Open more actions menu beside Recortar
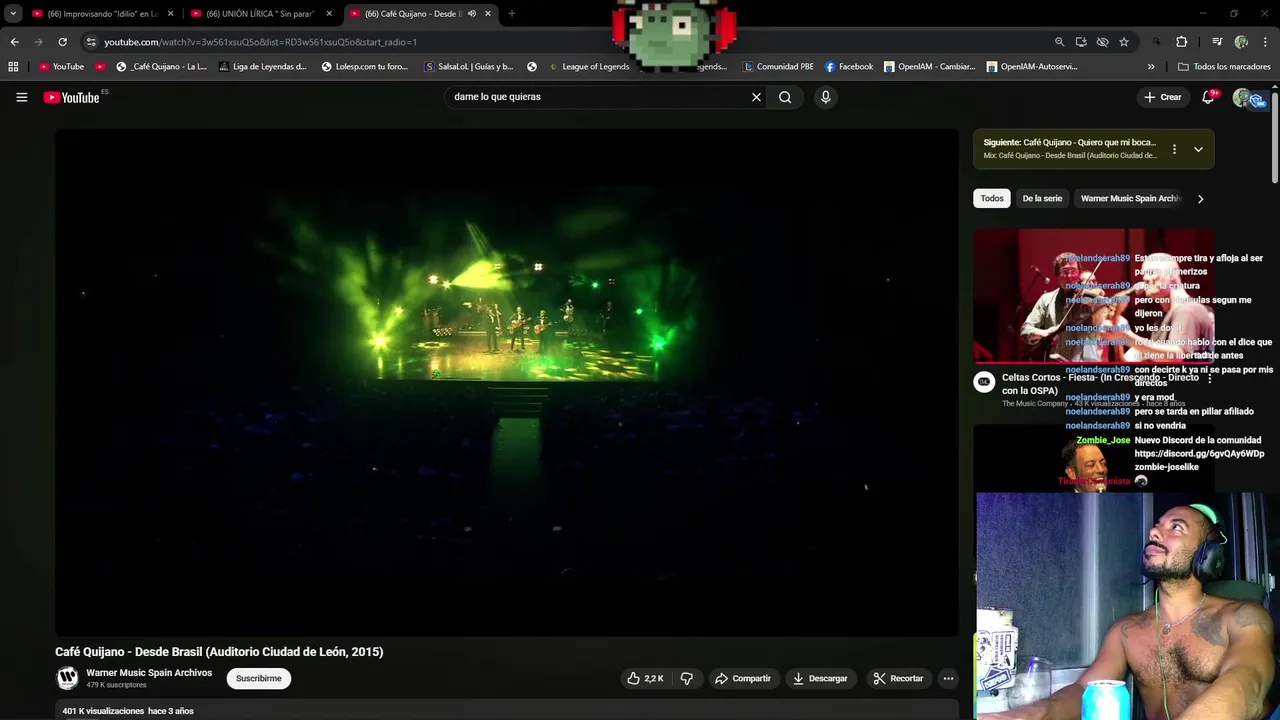Viewport: 1280px width, 720px height. [948, 678]
